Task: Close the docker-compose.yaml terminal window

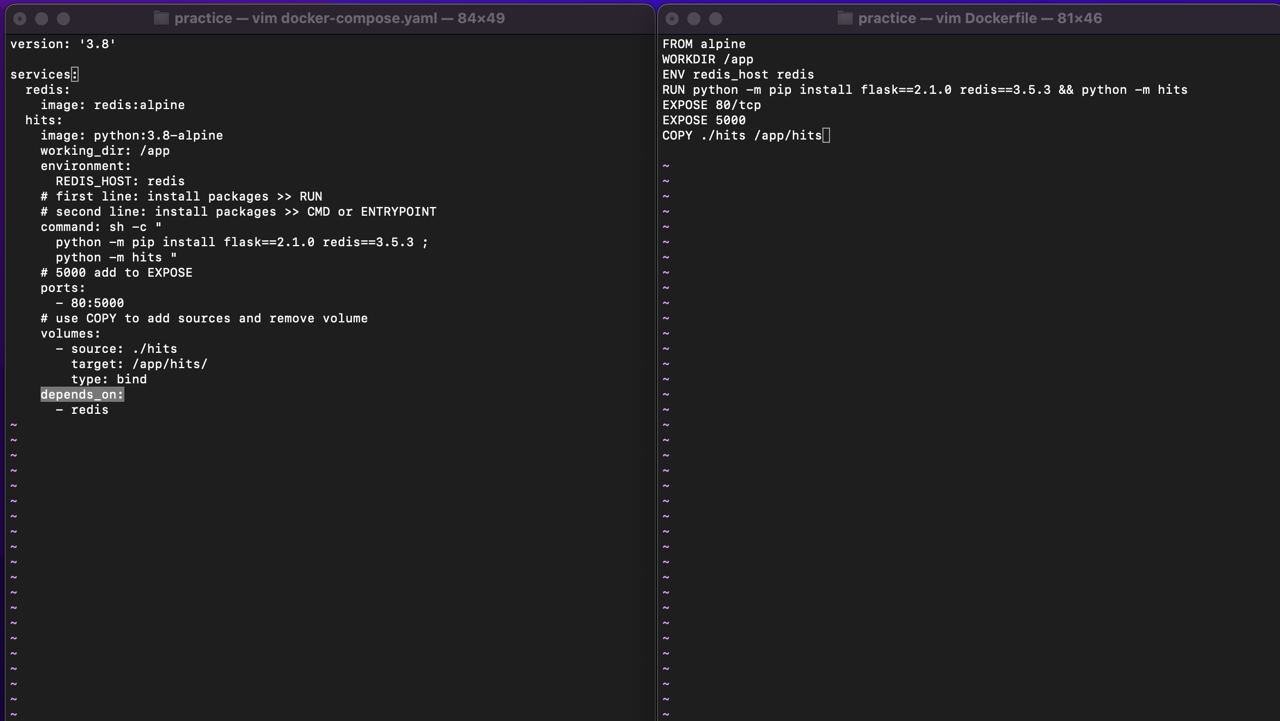Action: click(19, 18)
